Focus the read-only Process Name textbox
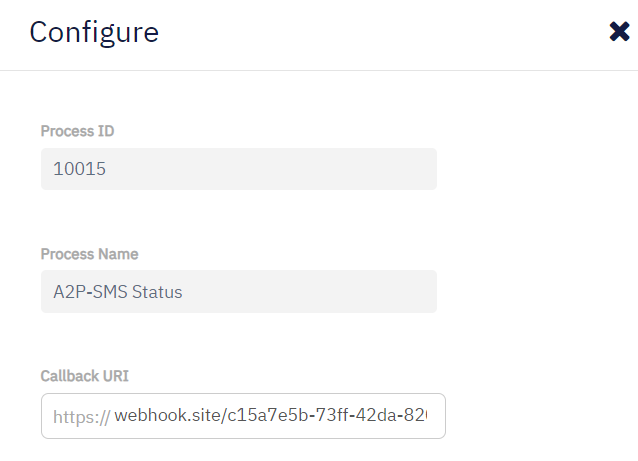 [238, 291]
